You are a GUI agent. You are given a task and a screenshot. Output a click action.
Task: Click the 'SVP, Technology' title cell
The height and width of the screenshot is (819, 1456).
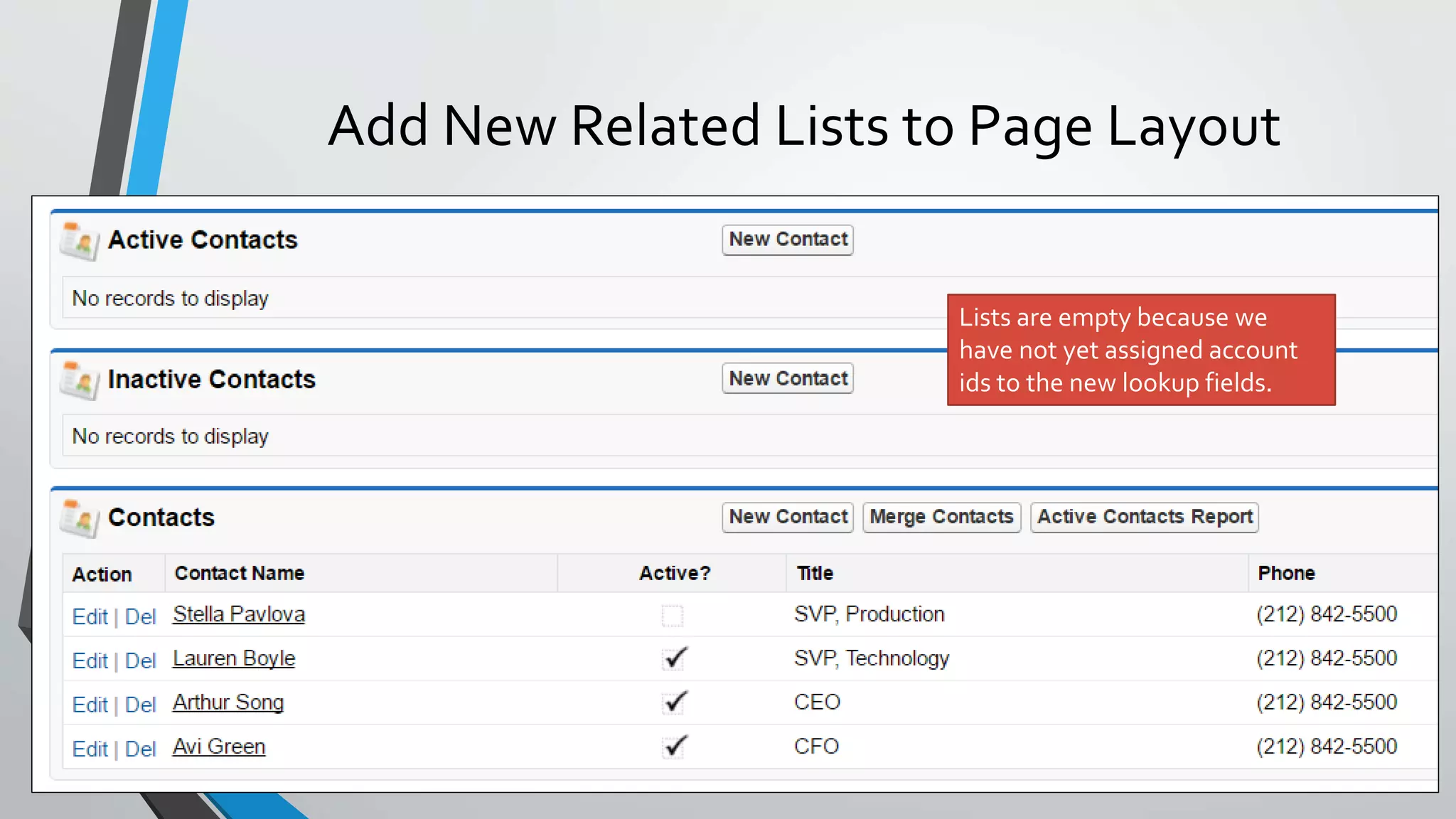pyautogui.click(x=872, y=659)
